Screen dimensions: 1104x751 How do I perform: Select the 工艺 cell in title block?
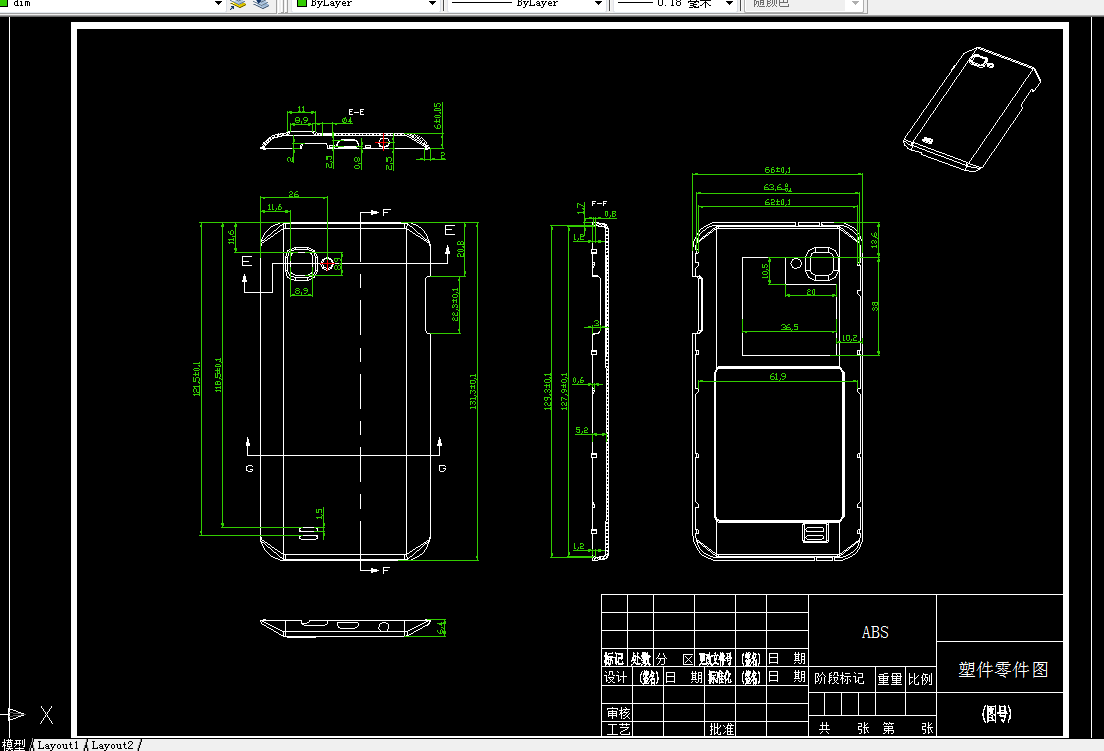[x=618, y=729]
